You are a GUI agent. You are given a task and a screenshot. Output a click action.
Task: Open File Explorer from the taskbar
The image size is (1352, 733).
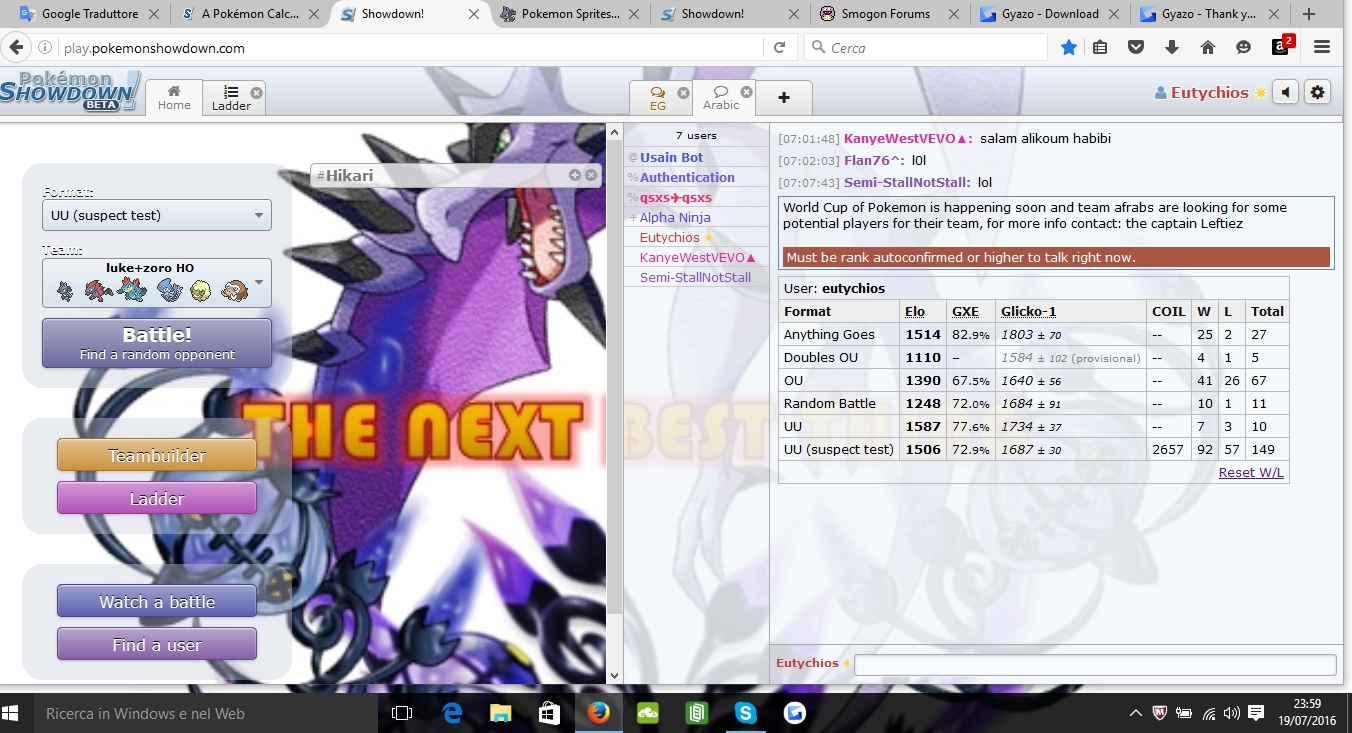point(501,713)
